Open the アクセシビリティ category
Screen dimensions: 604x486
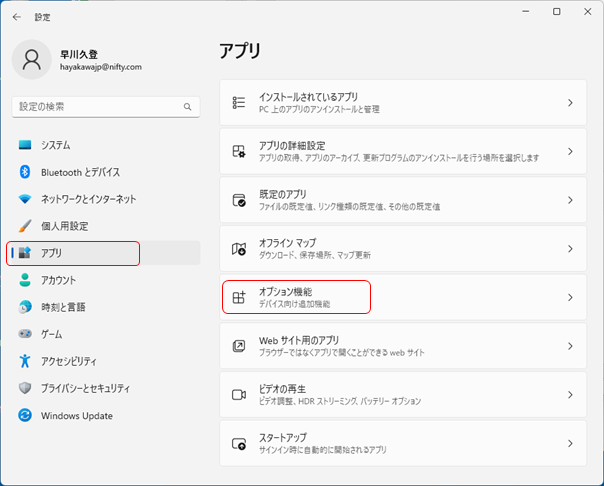click(69, 361)
